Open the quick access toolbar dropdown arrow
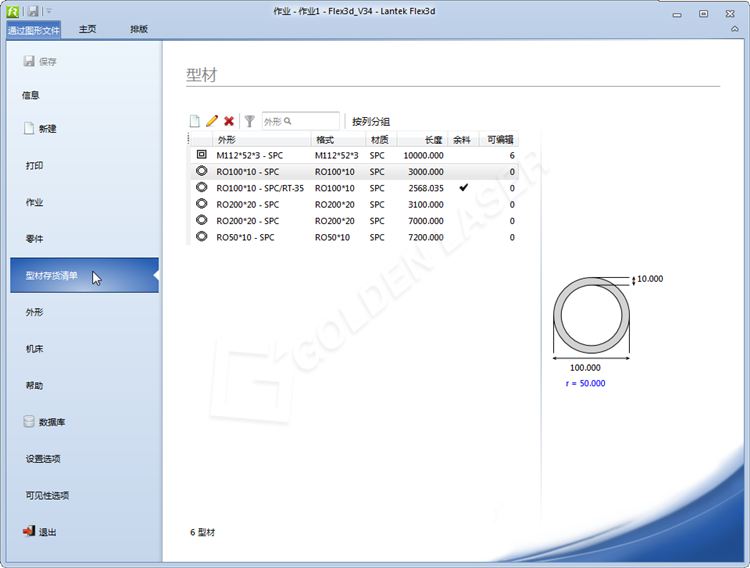 click(48, 11)
